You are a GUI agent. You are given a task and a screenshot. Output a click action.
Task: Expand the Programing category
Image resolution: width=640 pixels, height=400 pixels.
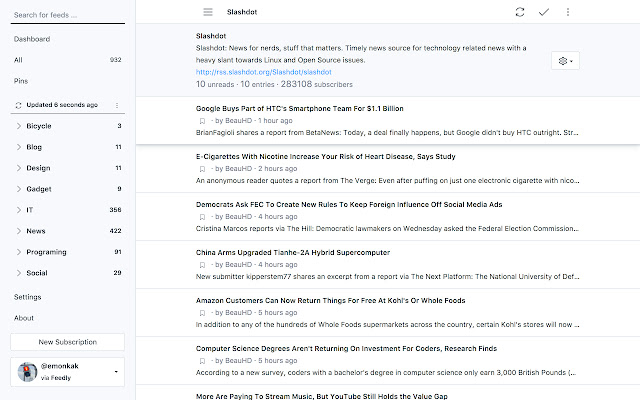point(19,251)
